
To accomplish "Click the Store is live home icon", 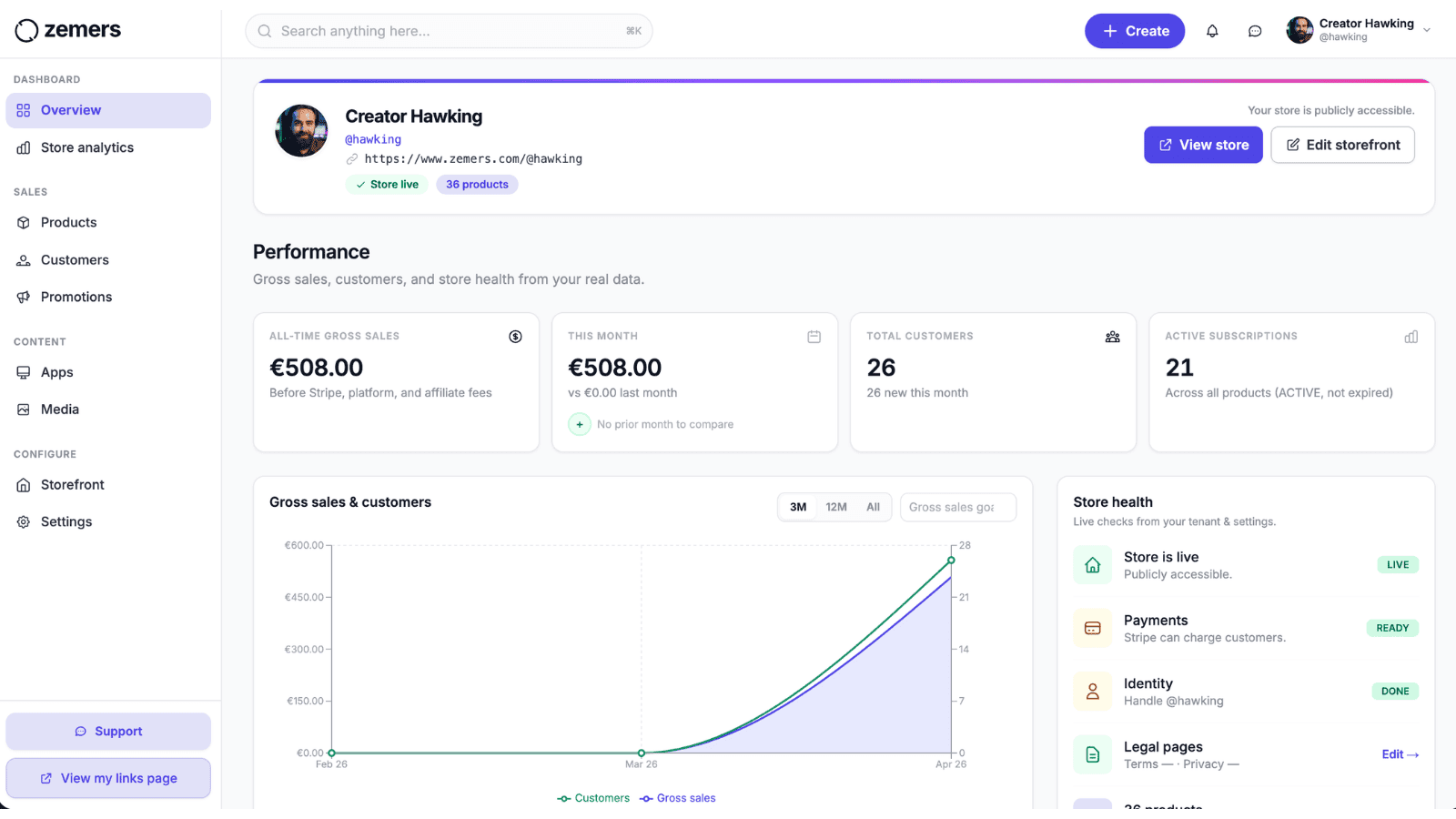I will click(1093, 565).
